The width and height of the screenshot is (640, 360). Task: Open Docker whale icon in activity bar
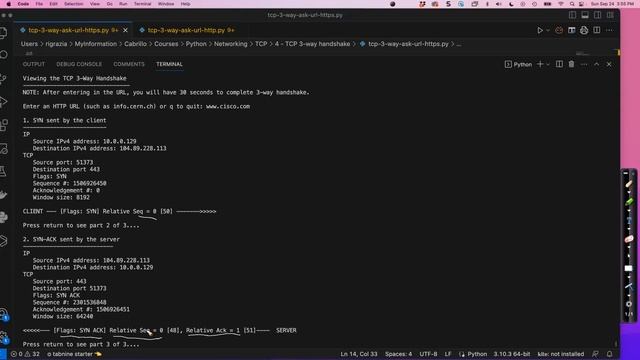tap(4, 195)
